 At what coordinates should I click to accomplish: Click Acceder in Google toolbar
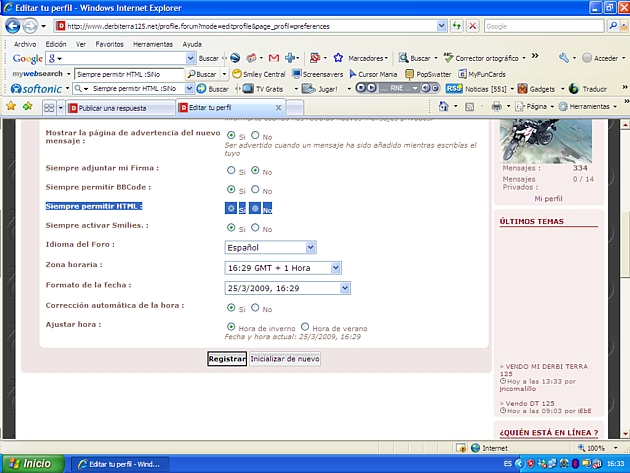(x=601, y=58)
